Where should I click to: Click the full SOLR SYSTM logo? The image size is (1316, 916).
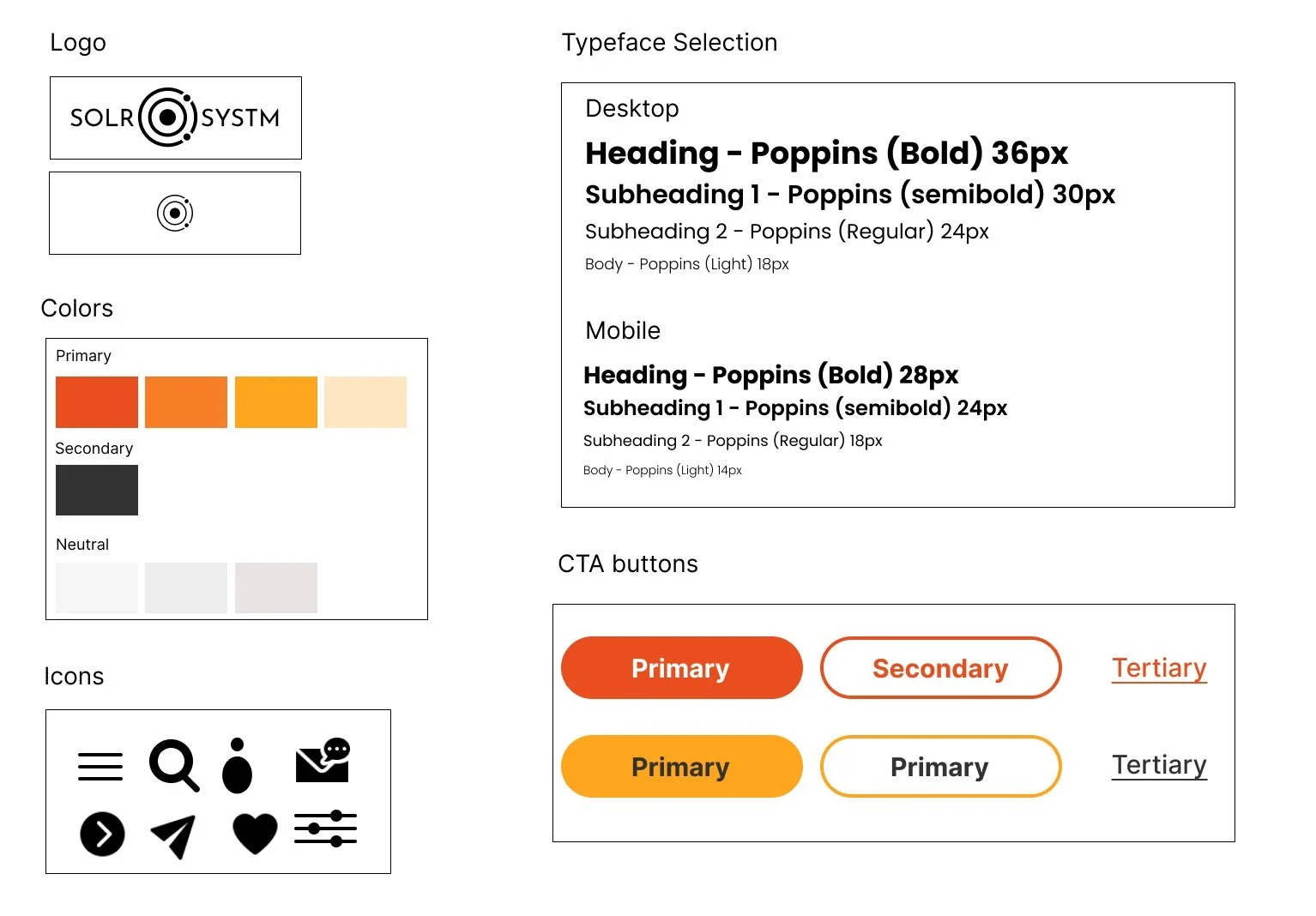pyautogui.click(x=176, y=118)
